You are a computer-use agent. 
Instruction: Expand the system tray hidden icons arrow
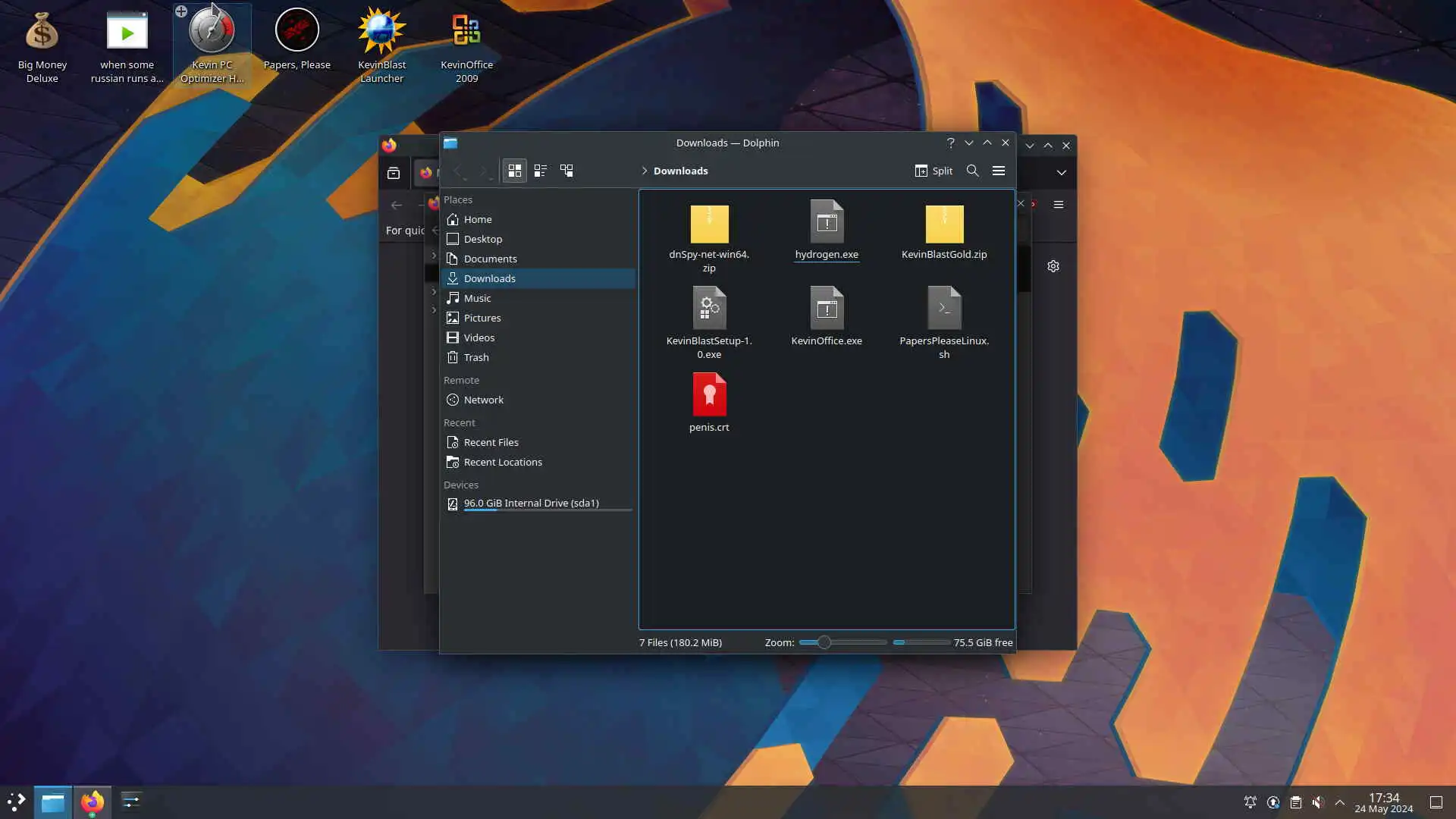tap(1340, 802)
